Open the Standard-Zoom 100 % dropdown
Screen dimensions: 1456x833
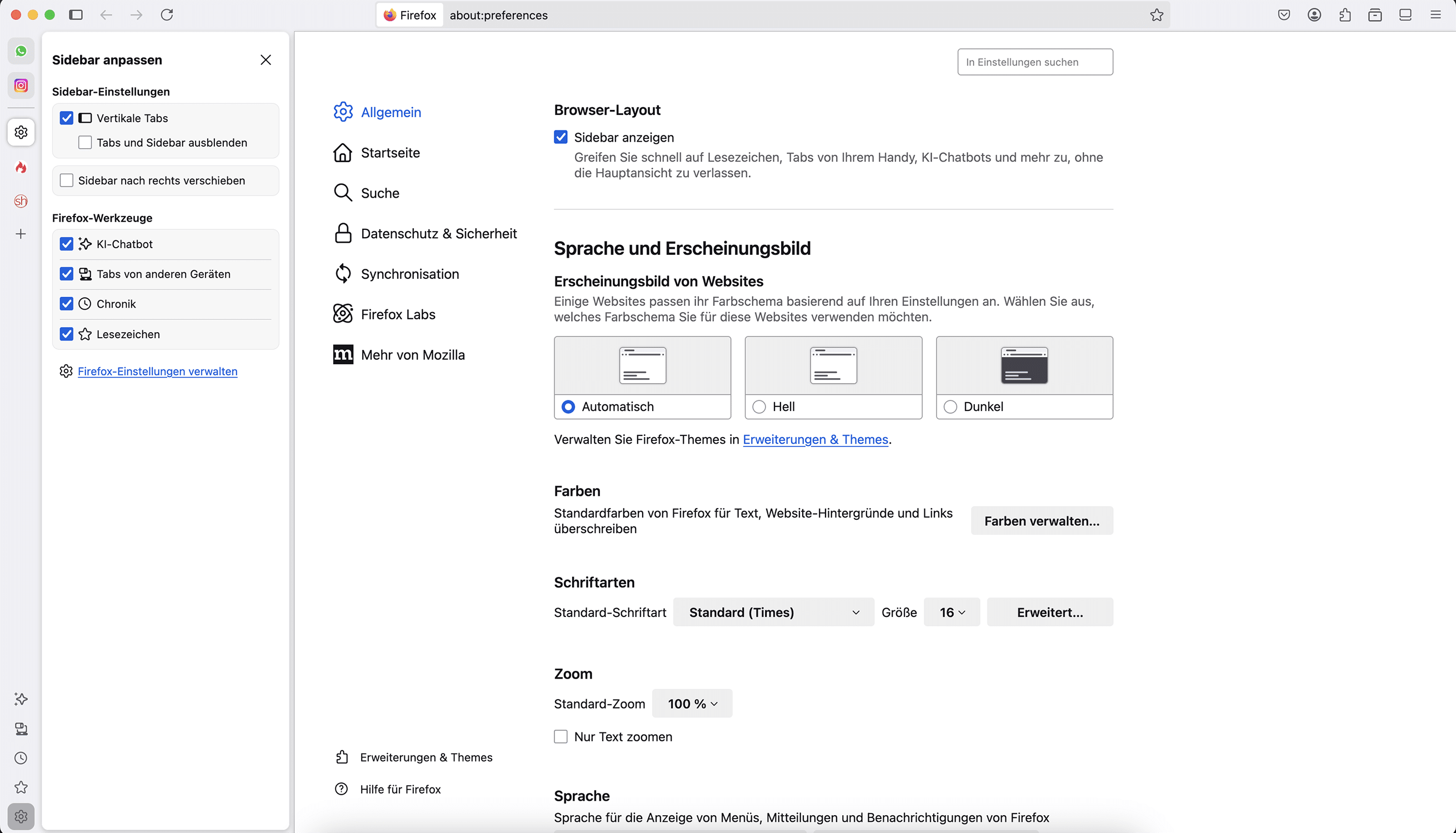(x=692, y=704)
